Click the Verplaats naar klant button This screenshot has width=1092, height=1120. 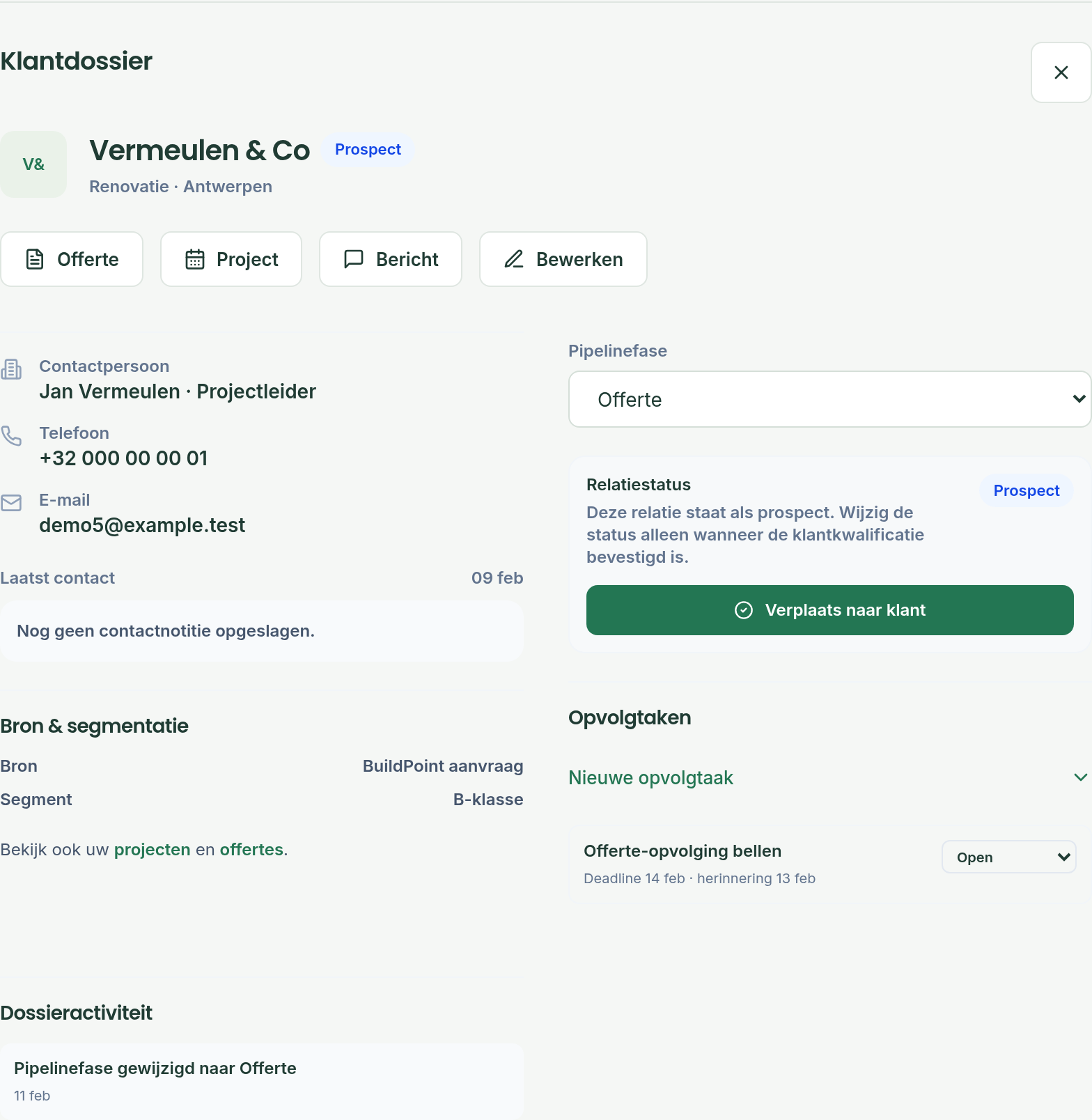(x=829, y=610)
